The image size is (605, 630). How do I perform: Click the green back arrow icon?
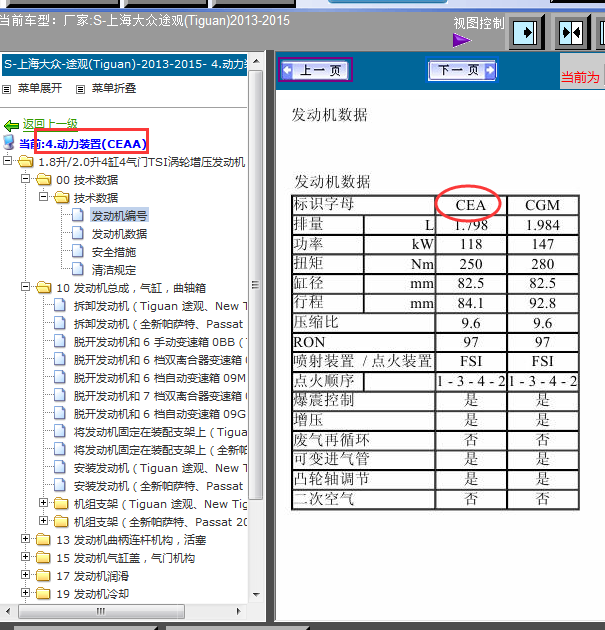(x=11, y=126)
